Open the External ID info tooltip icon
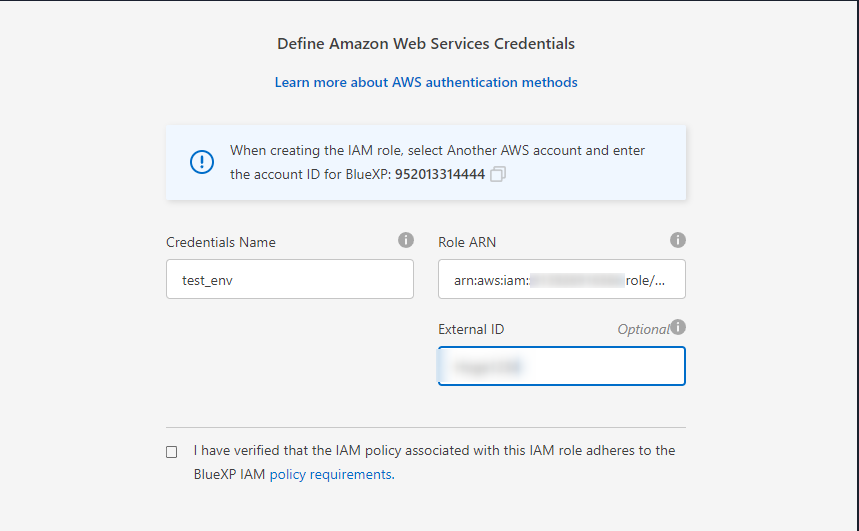Image resolution: width=859 pixels, height=531 pixels. 678,327
